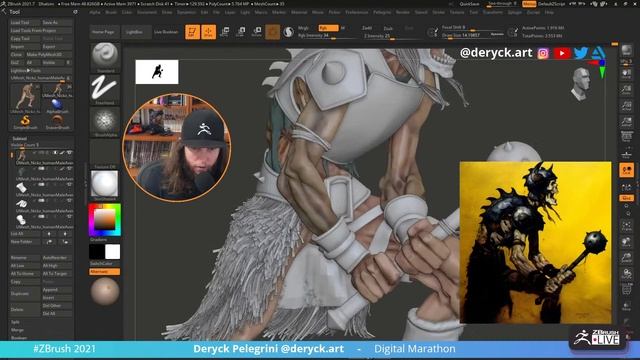Click the List All button
The width and height of the screenshot is (640, 360).
(x=25, y=234)
